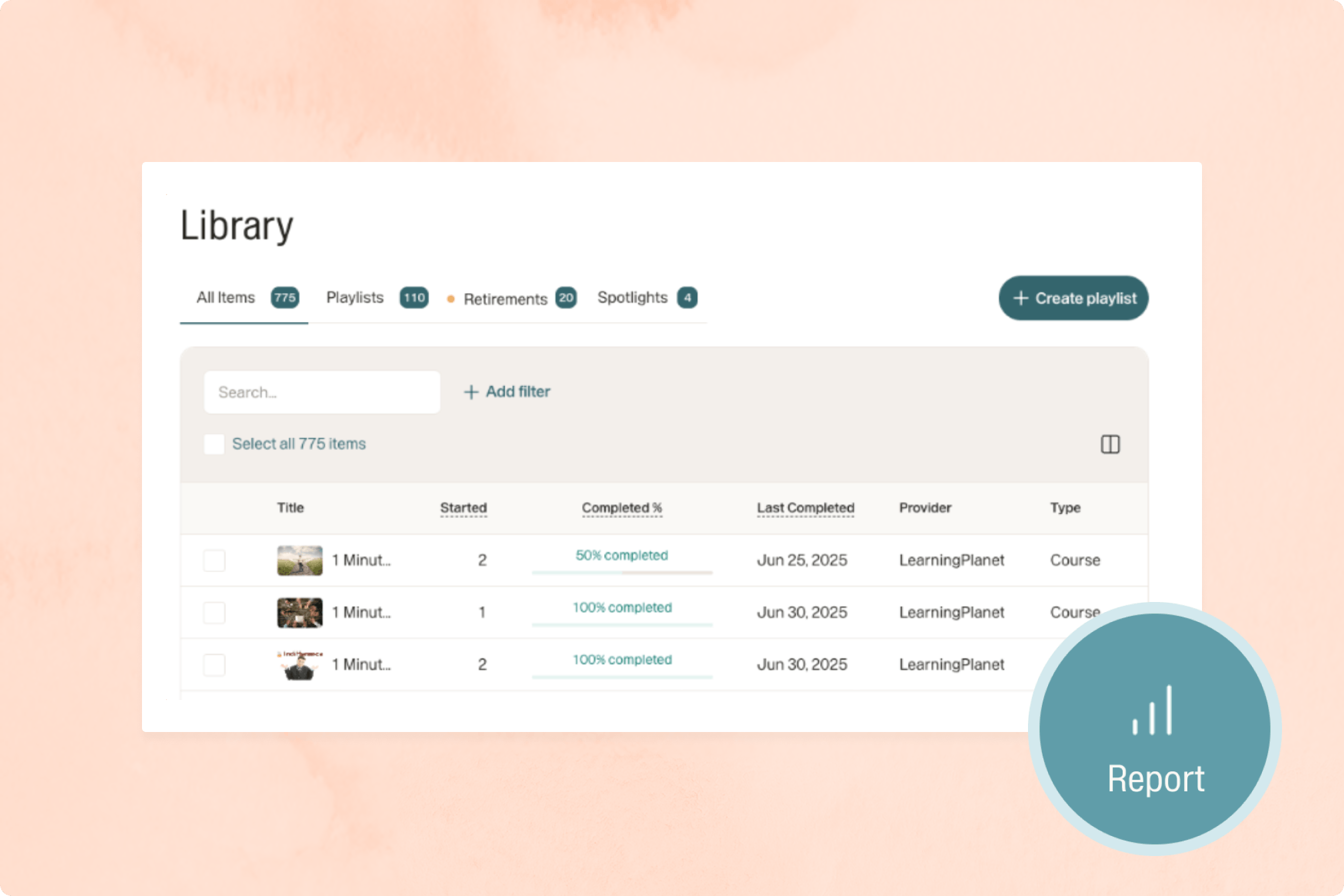Click the plus icon beside Add filter
Image resolution: width=1344 pixels, height=896 pixels.
471,392
